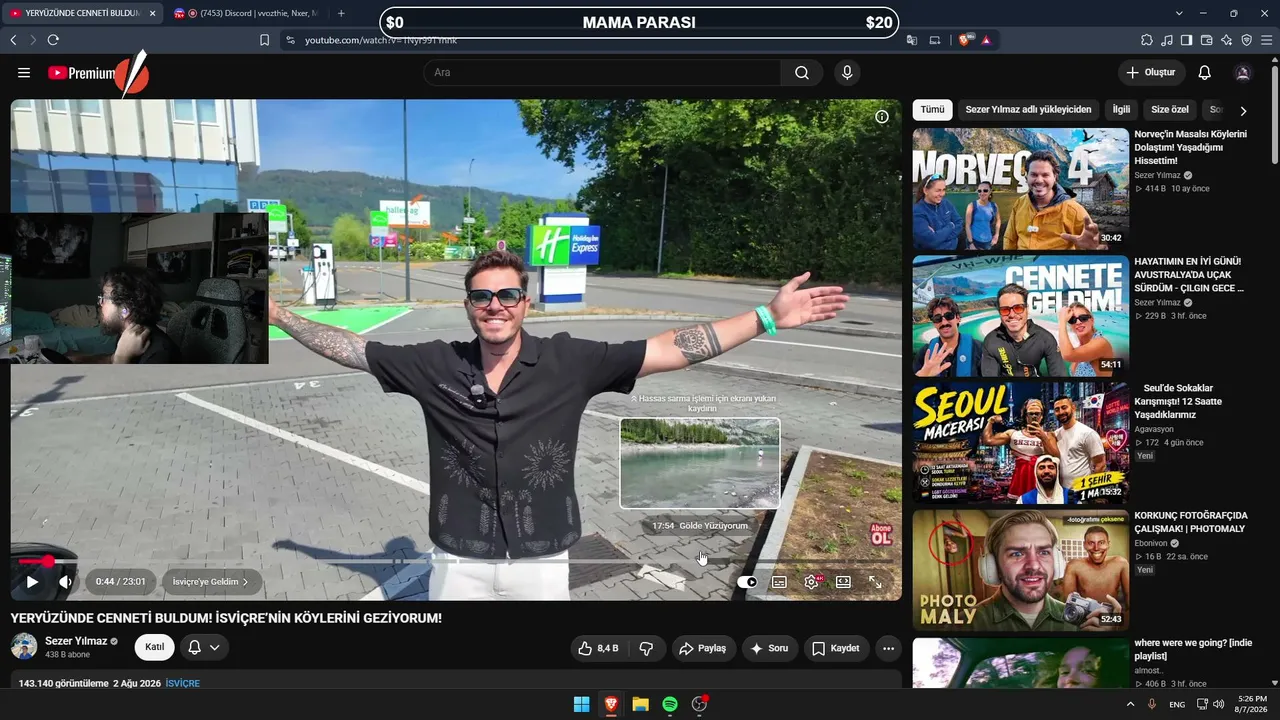Open the account avatar menu
1280x720 pixels.
pos(1243,73)
